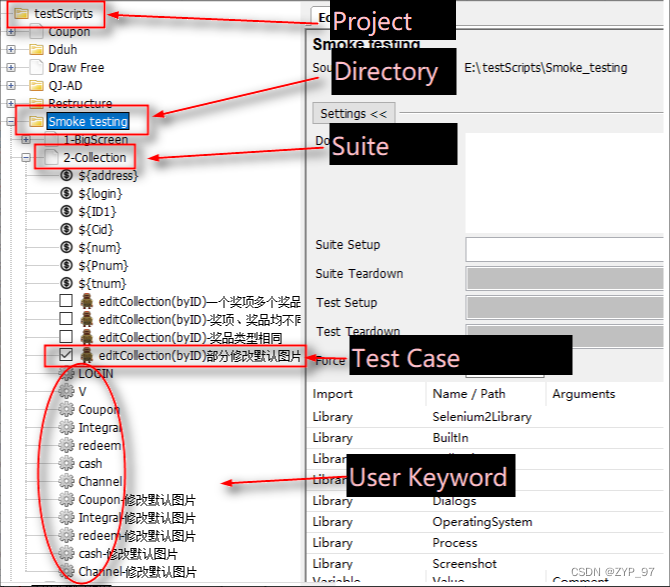Click the gear icon for keyword cash
670x587 pixels.
(66, 463)
